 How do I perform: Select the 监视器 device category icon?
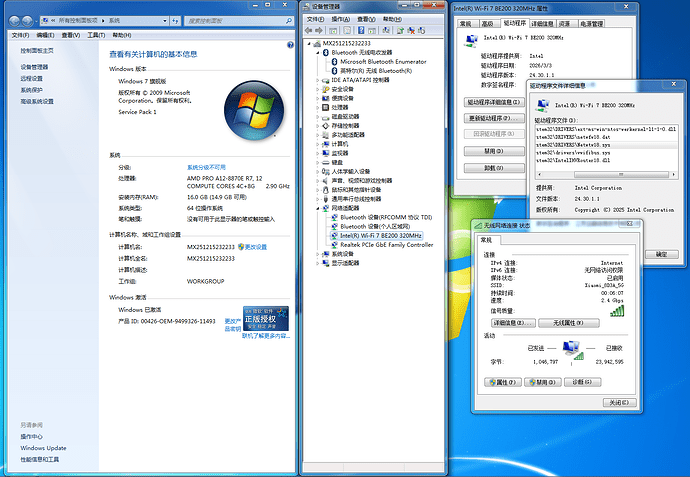click(326, 153)
